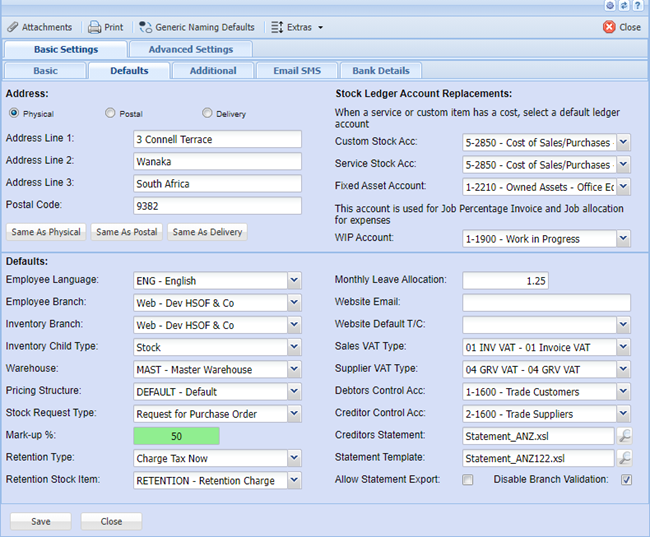
Task: Click the red Close icon in toolbar
Action: 609,27
